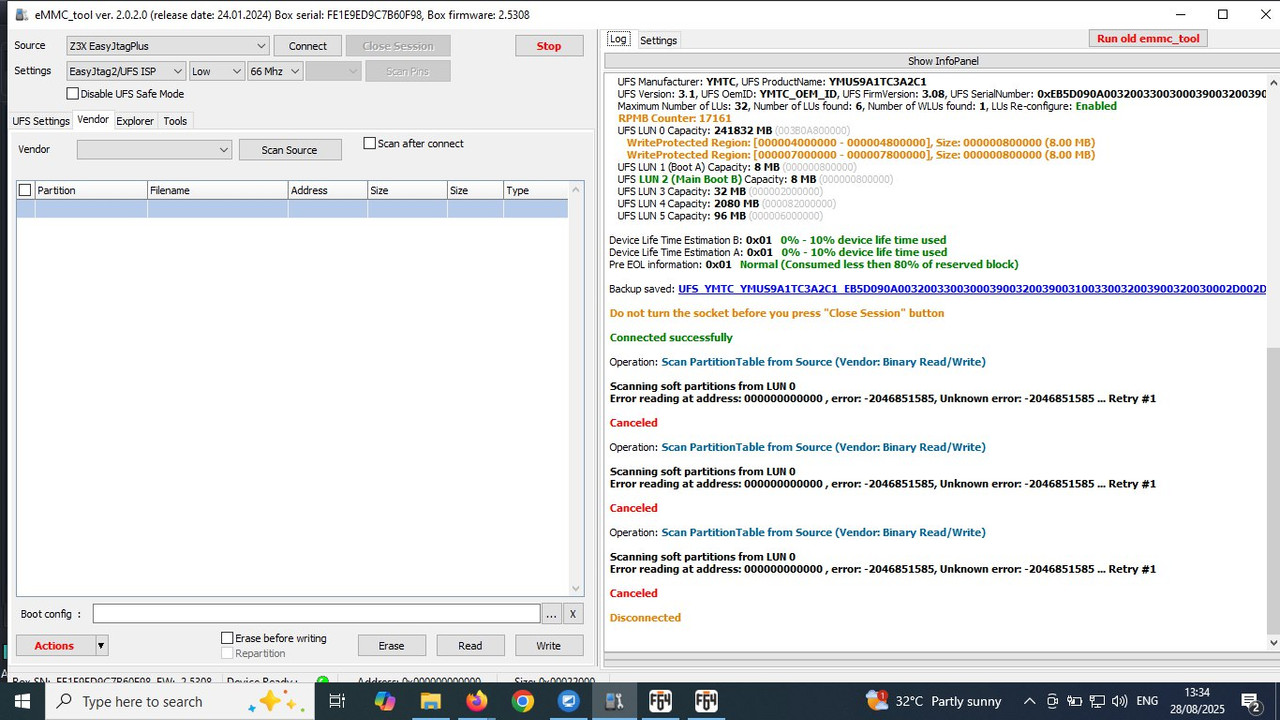Image resolution: width=1280 pixels, height=720 pixels.
Task: Open the notification center icon
Action: pos(1250,701)
